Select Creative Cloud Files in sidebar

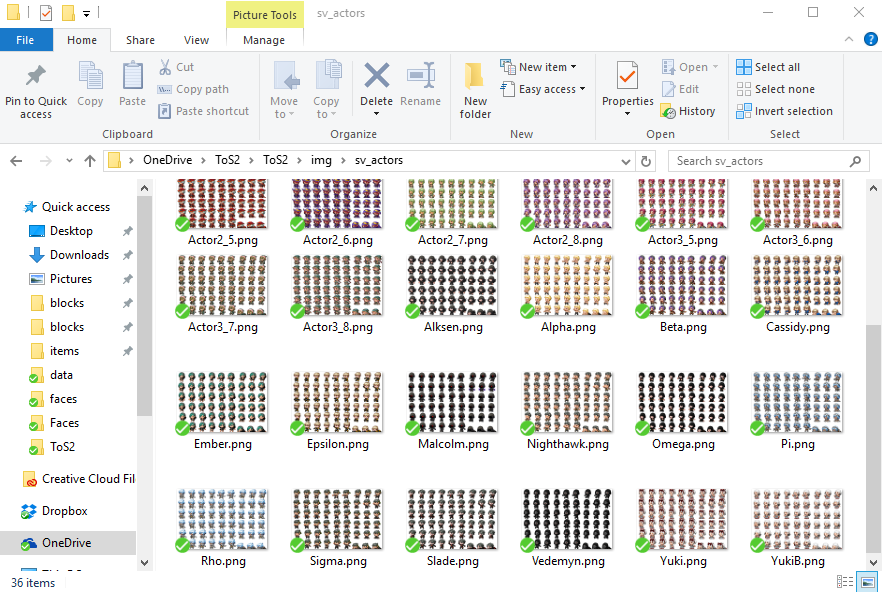point(88,479)
